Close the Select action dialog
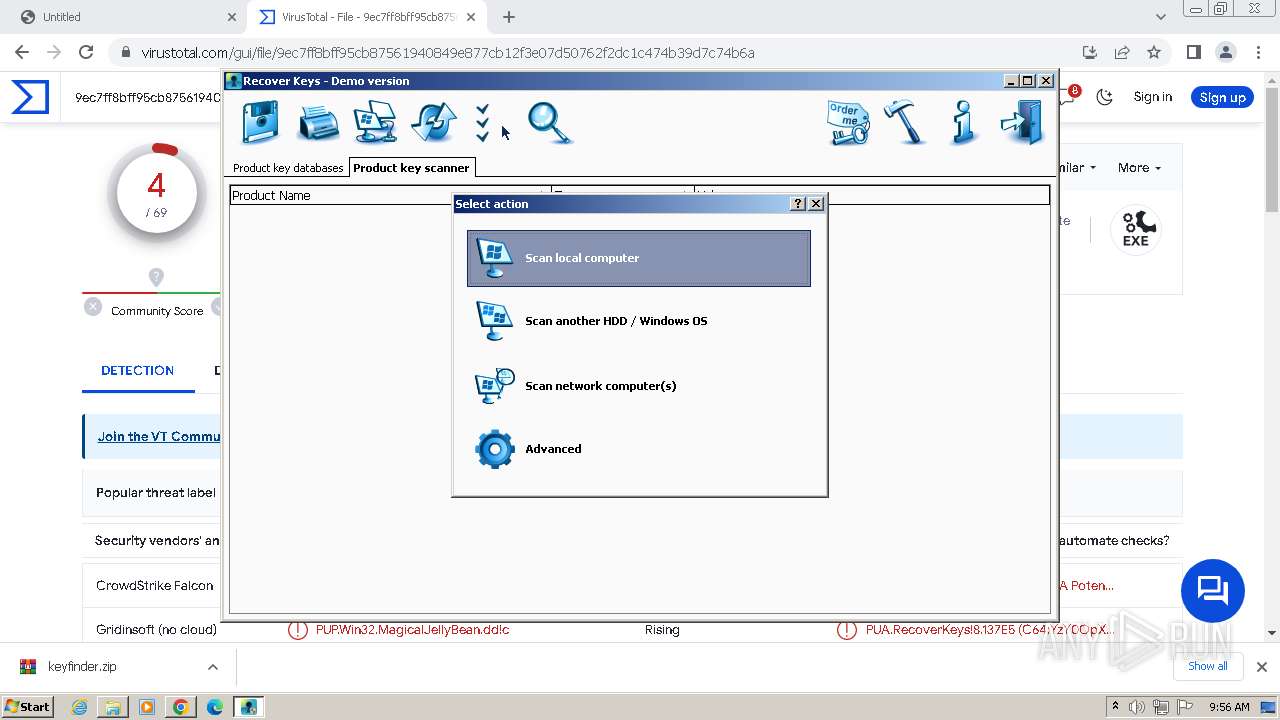The image size is (1280, 720). pyautogui.click(x=816, y=204)
